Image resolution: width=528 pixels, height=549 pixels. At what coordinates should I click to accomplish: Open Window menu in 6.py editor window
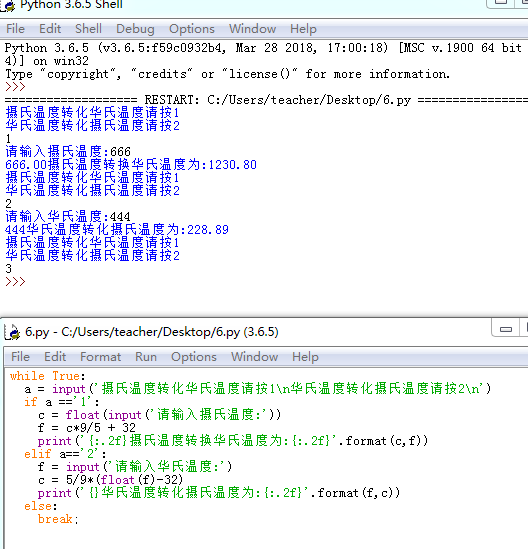(x=255, y=357)
